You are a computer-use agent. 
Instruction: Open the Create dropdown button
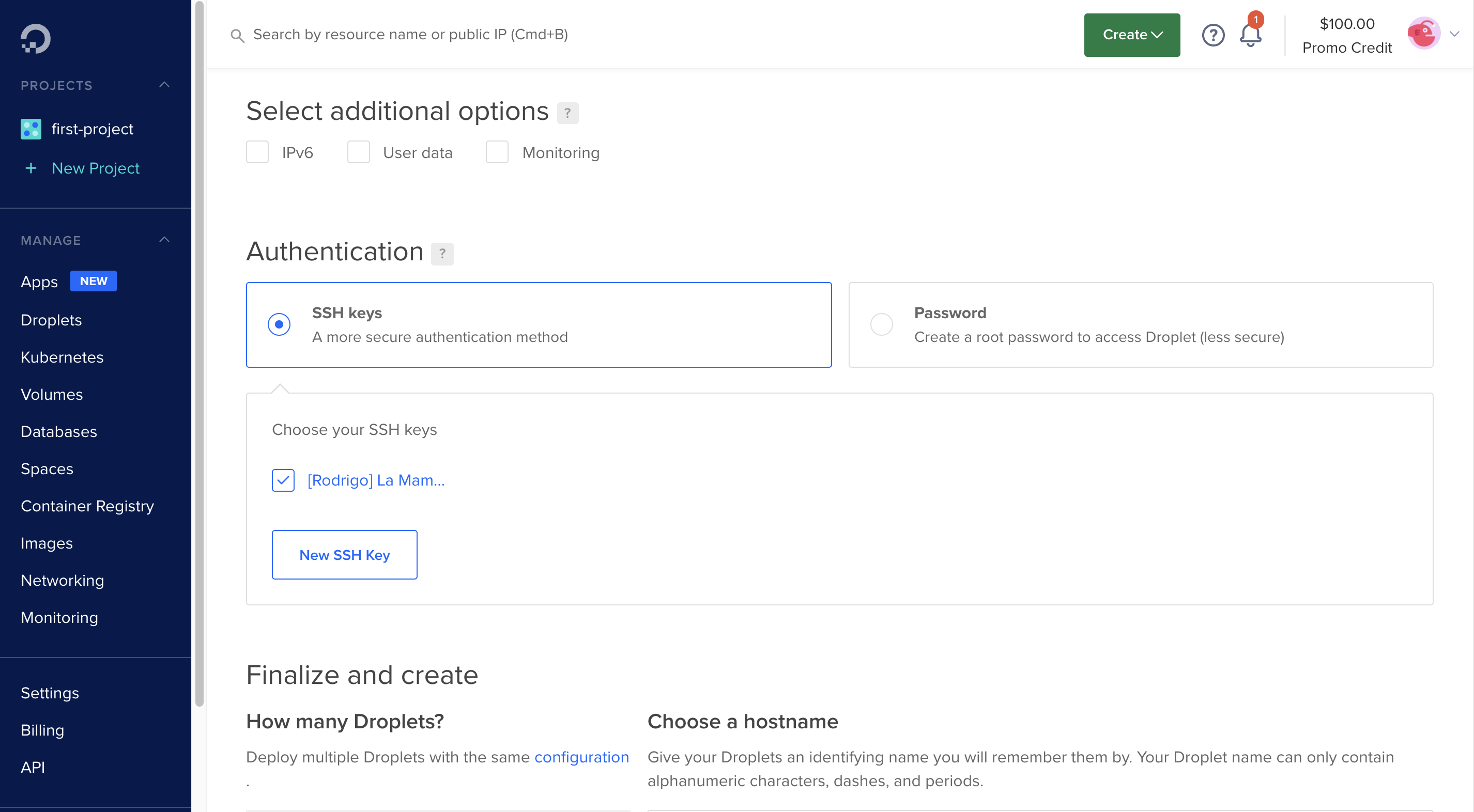pyautogui.click(x=1131, y=35)
